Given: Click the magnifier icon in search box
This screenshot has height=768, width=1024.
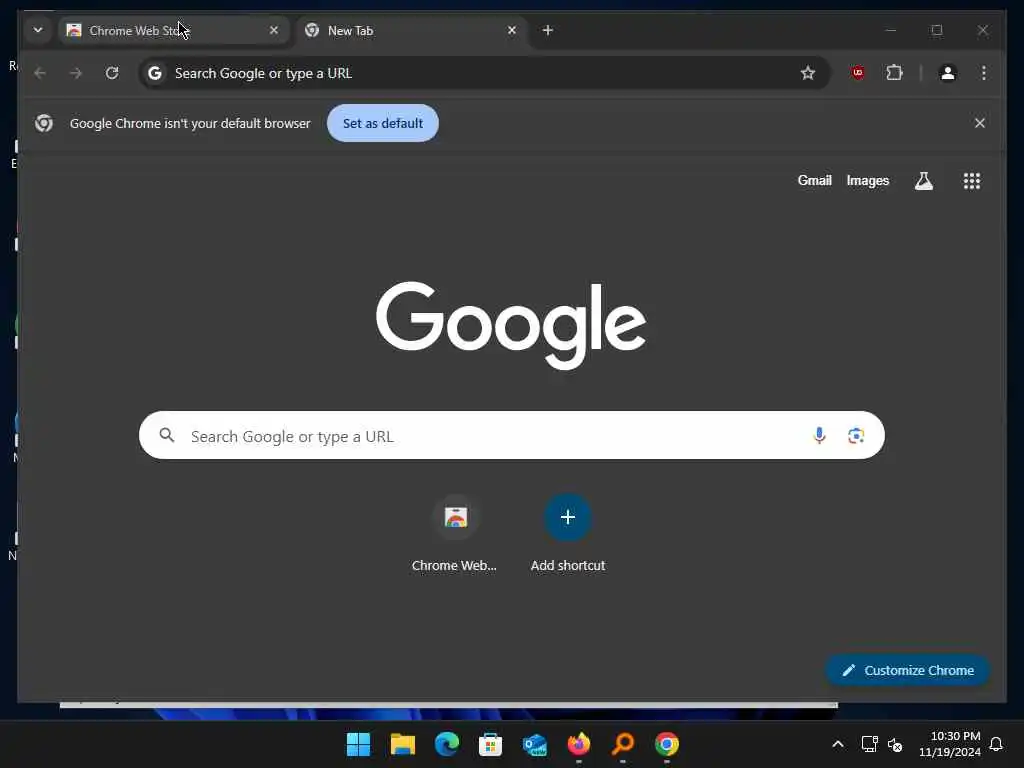Looking at the screenshot, I should tap(167, 435).
